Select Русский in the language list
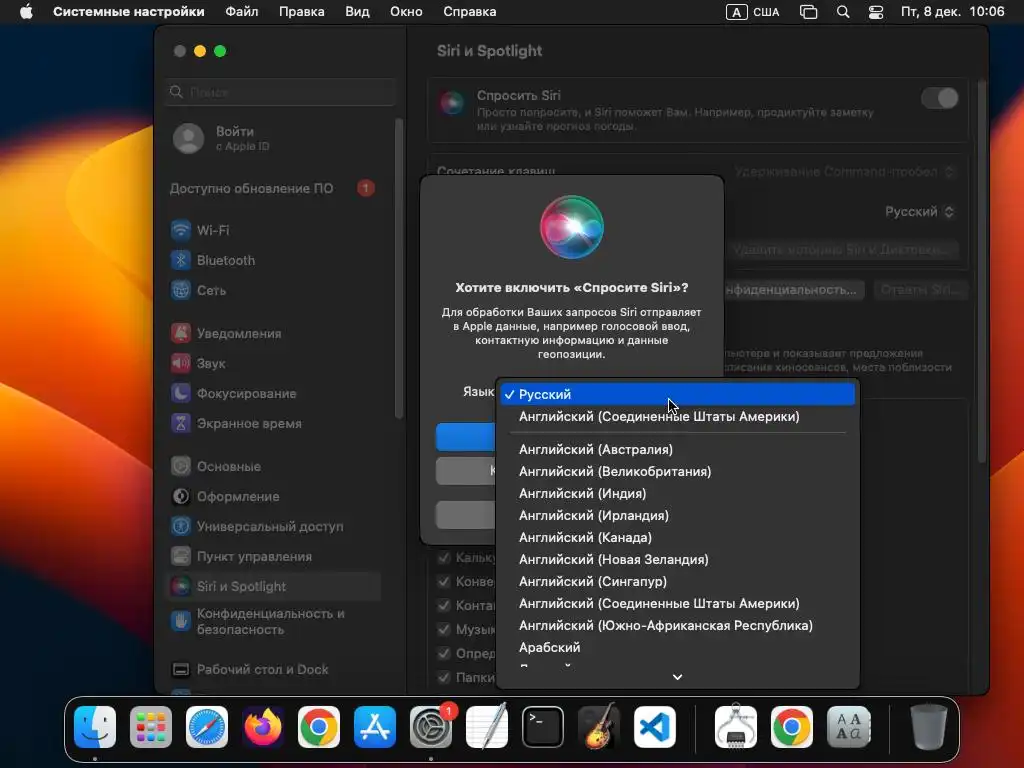Viewport: 1024px width, 768px height. click(x=677, y=394)
